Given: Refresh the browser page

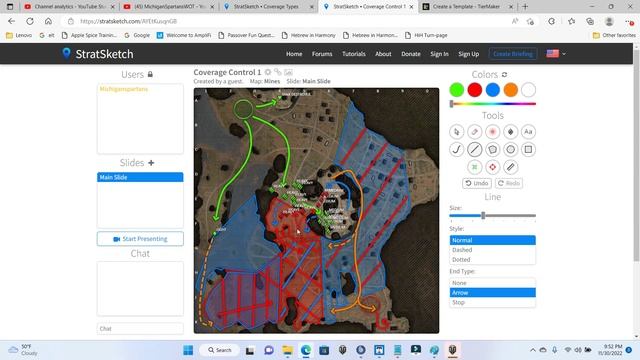Looking at the screenshot, I should [x=30, y=21].
